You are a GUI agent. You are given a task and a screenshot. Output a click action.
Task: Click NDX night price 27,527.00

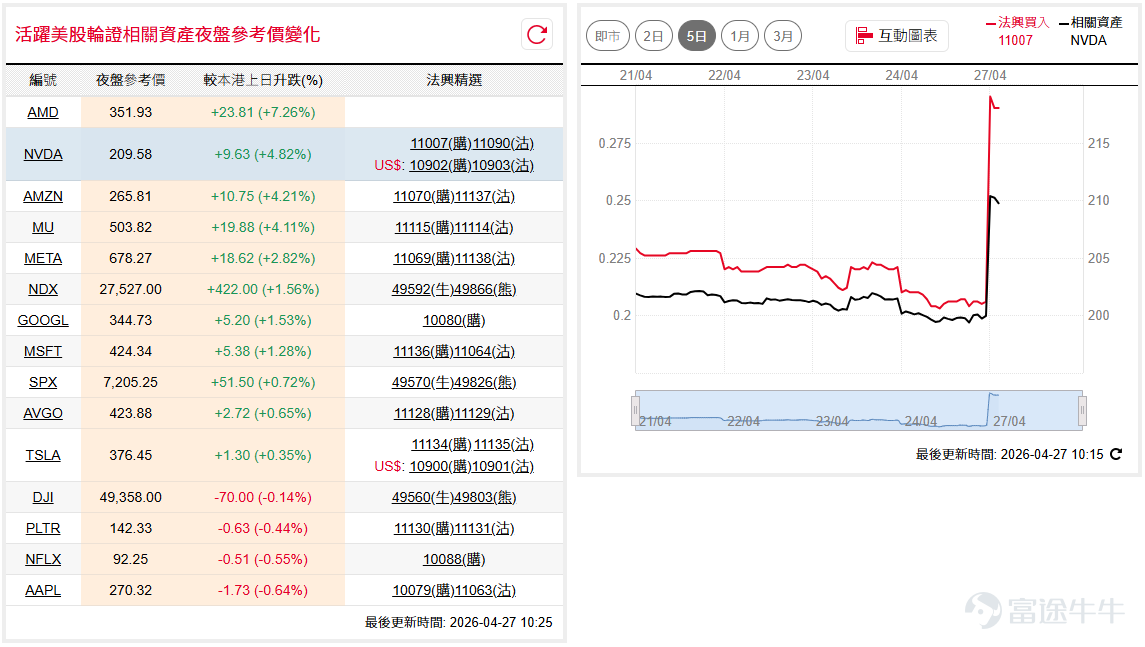coord(131,289)
